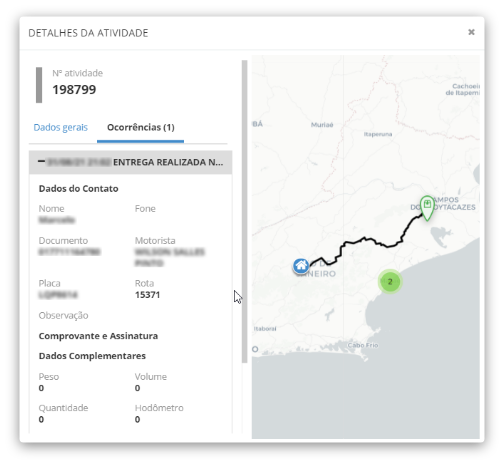Switch to the Dados gerais tab
504x465 pixels.
pyautogui.click(x=60, y=127)
